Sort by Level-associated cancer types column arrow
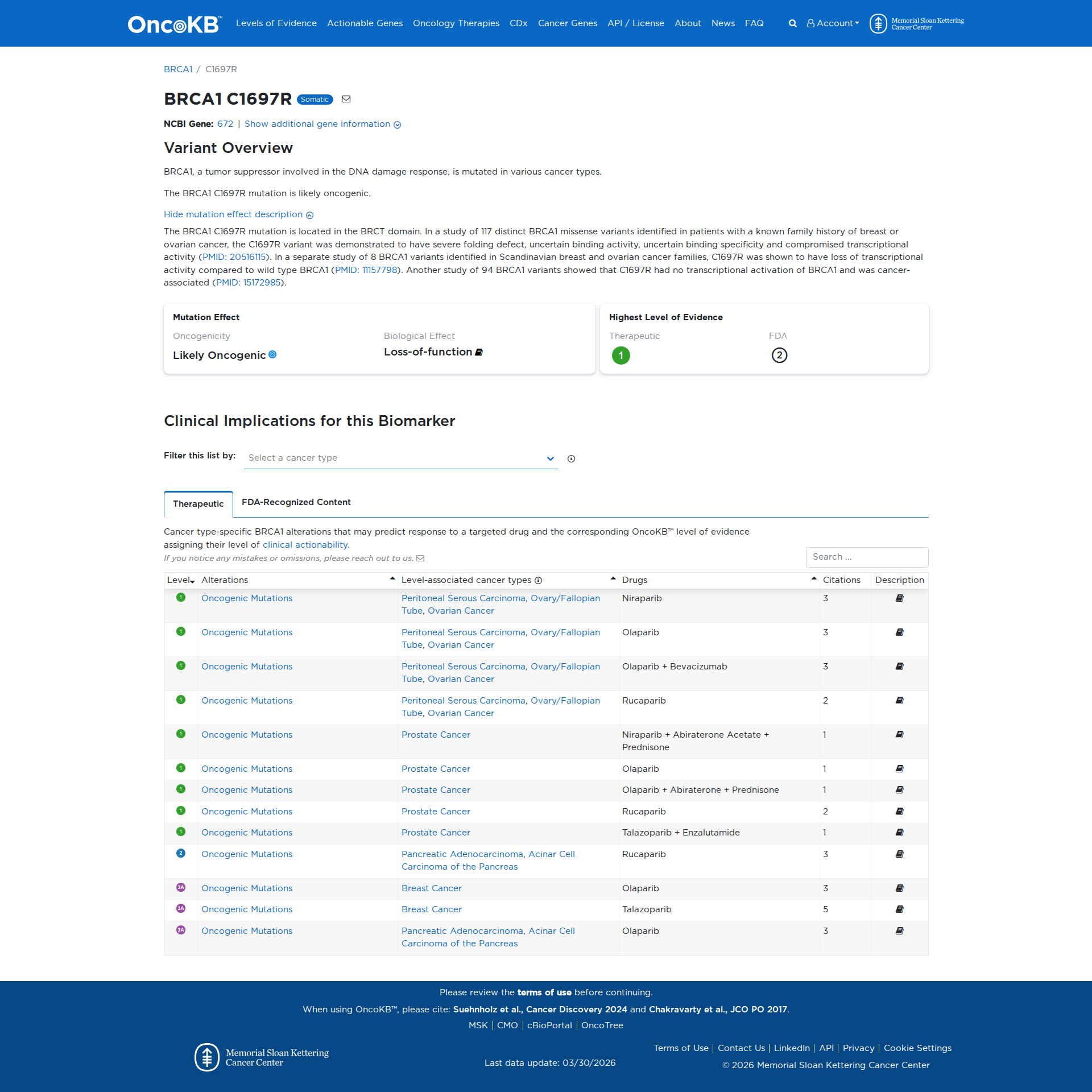 [613, 579]
